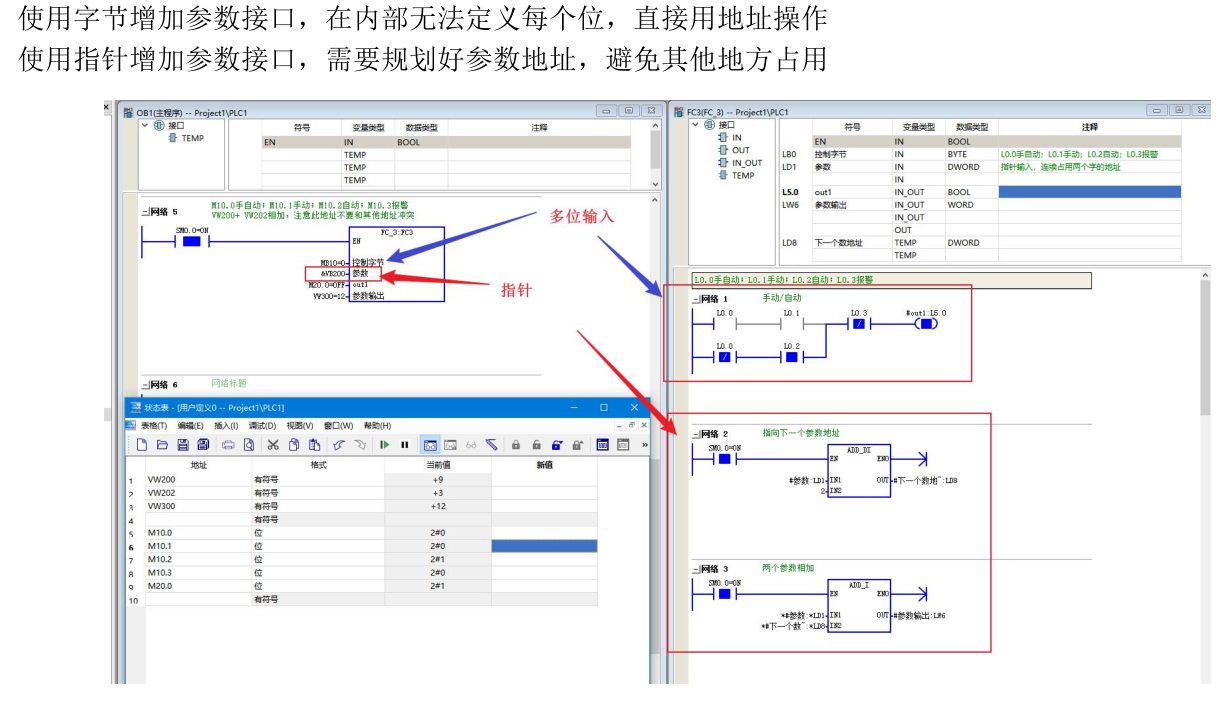This screenshot has width=1228, height=705.
Task: Click the FC_3:FC3 function block in OB1
Action: (x=397, y=266)
